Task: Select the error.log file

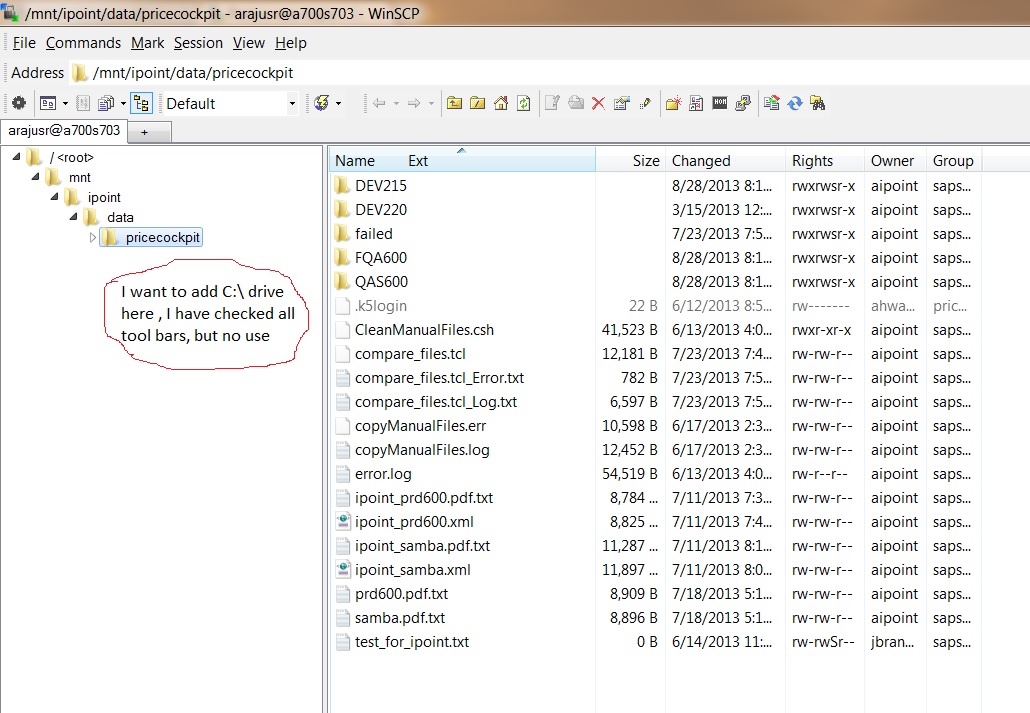Action: pyautogui.click(x=383, y=474)
